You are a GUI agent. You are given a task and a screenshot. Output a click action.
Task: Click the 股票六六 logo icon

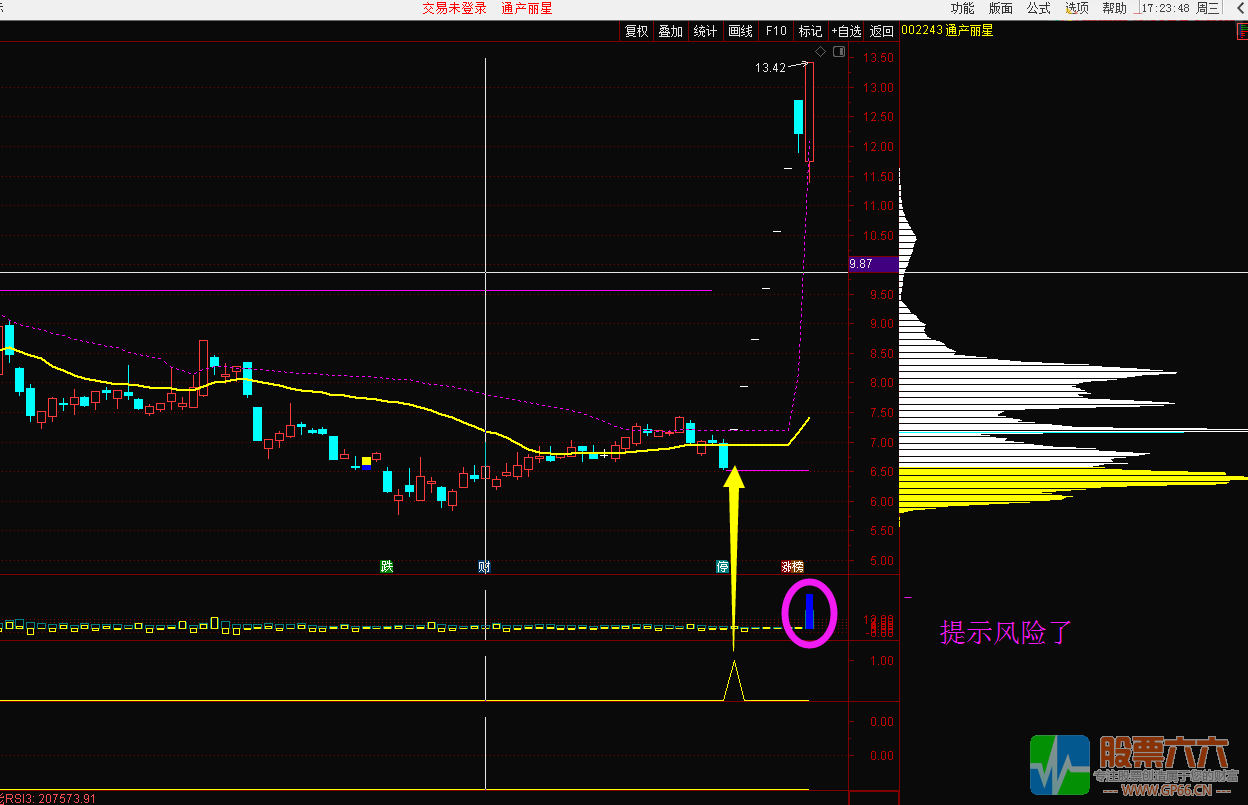click(x=1060, y=765)
